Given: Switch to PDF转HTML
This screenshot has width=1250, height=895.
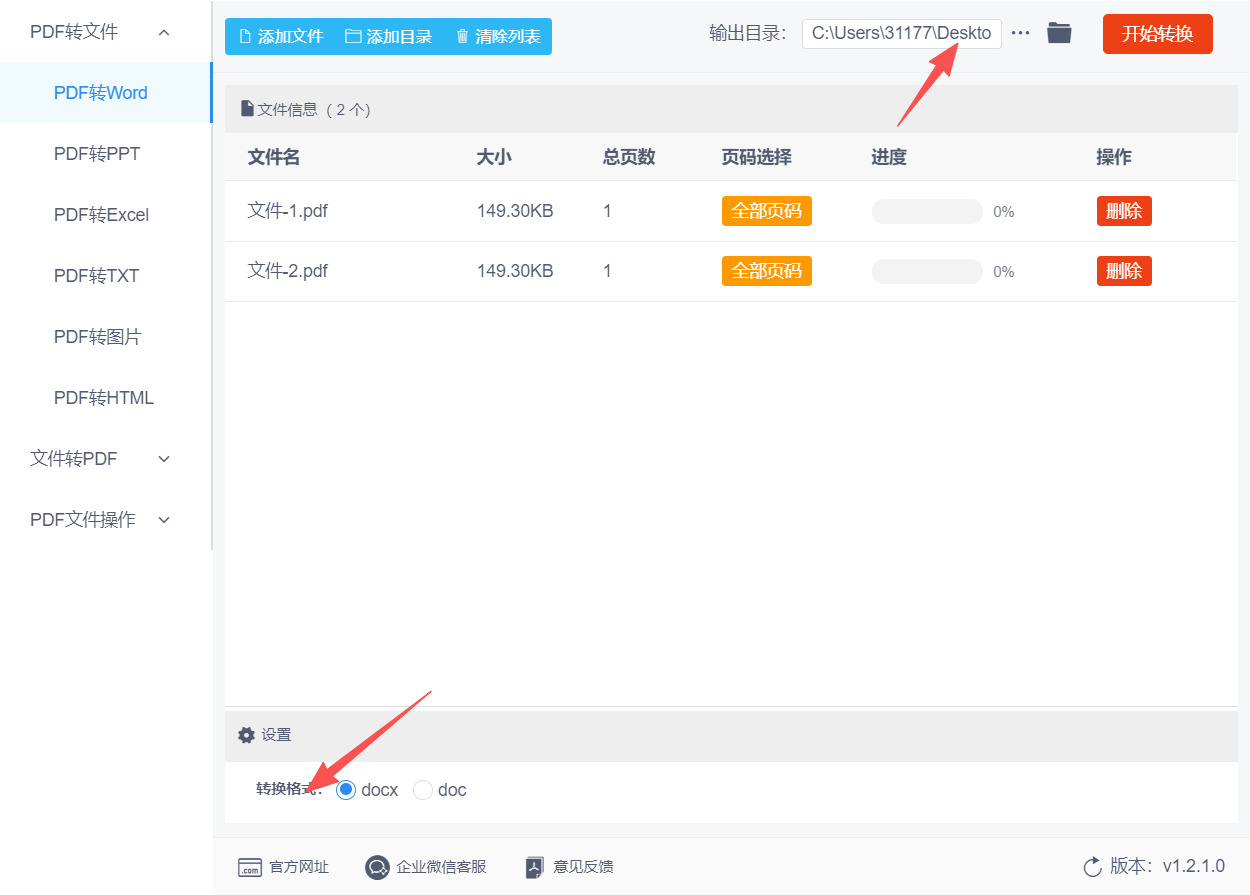Looking at the screenshot, I should click(105, 398).
